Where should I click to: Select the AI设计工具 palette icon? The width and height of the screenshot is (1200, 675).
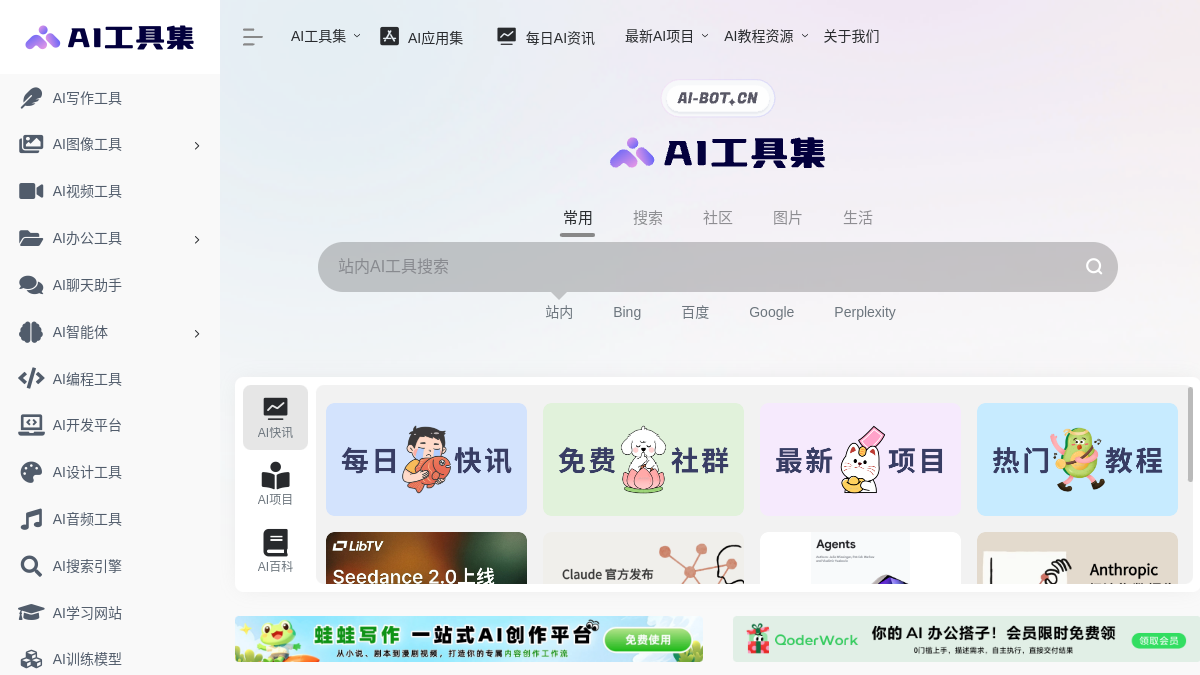tap(31, 472)
